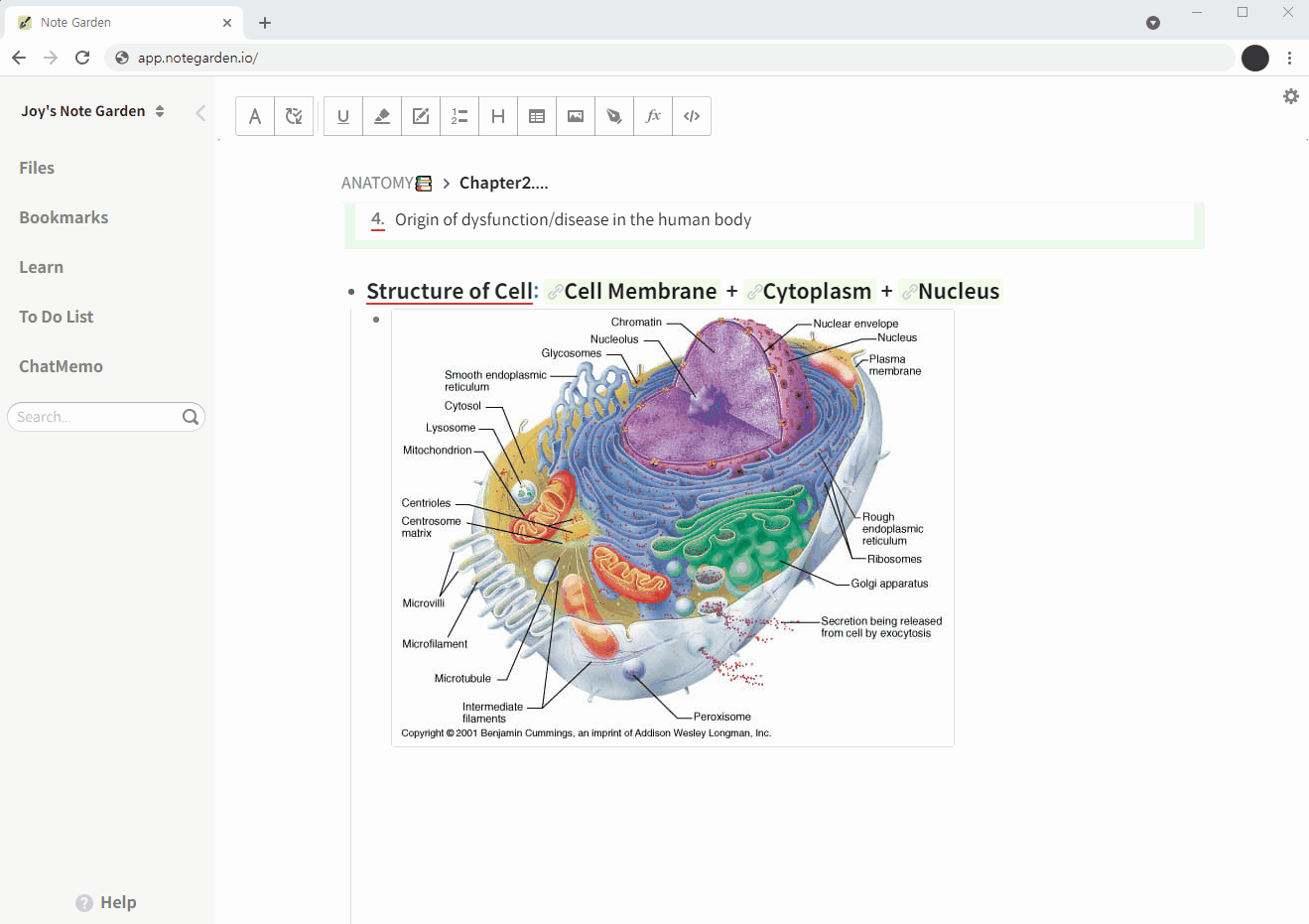Open the Chrome three-dot menu

coord(1289,58)
